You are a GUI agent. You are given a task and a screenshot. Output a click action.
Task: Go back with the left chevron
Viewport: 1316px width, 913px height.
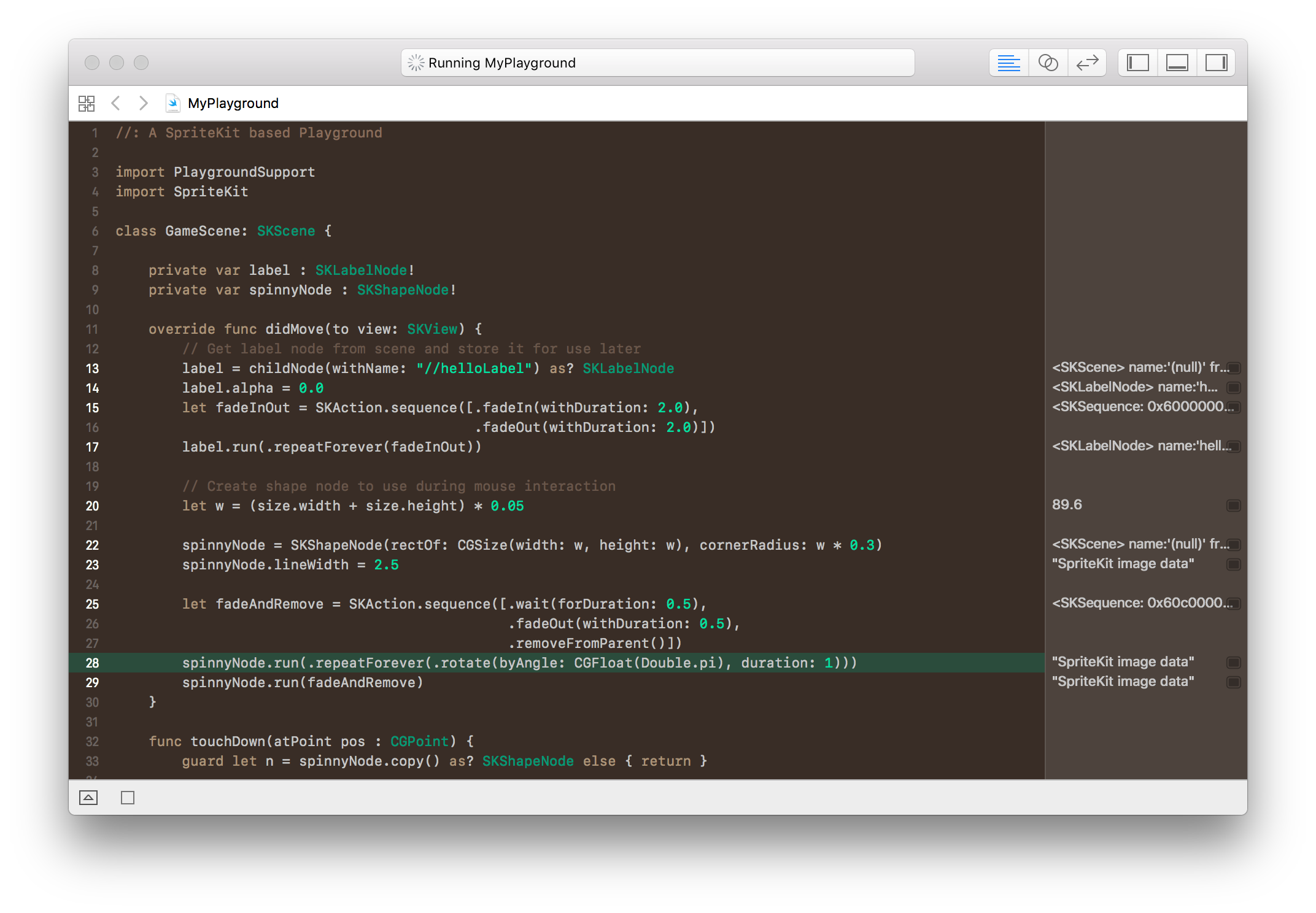coord(115,103)
